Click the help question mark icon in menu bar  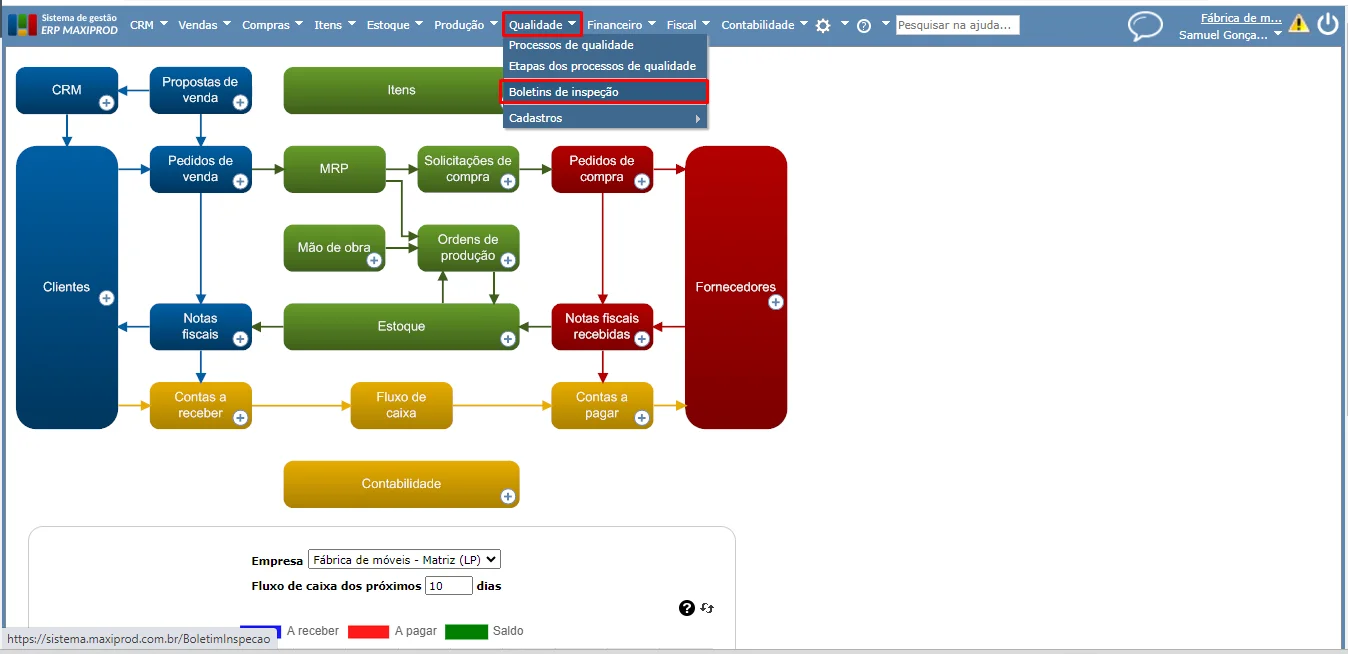tap(864, 26)
